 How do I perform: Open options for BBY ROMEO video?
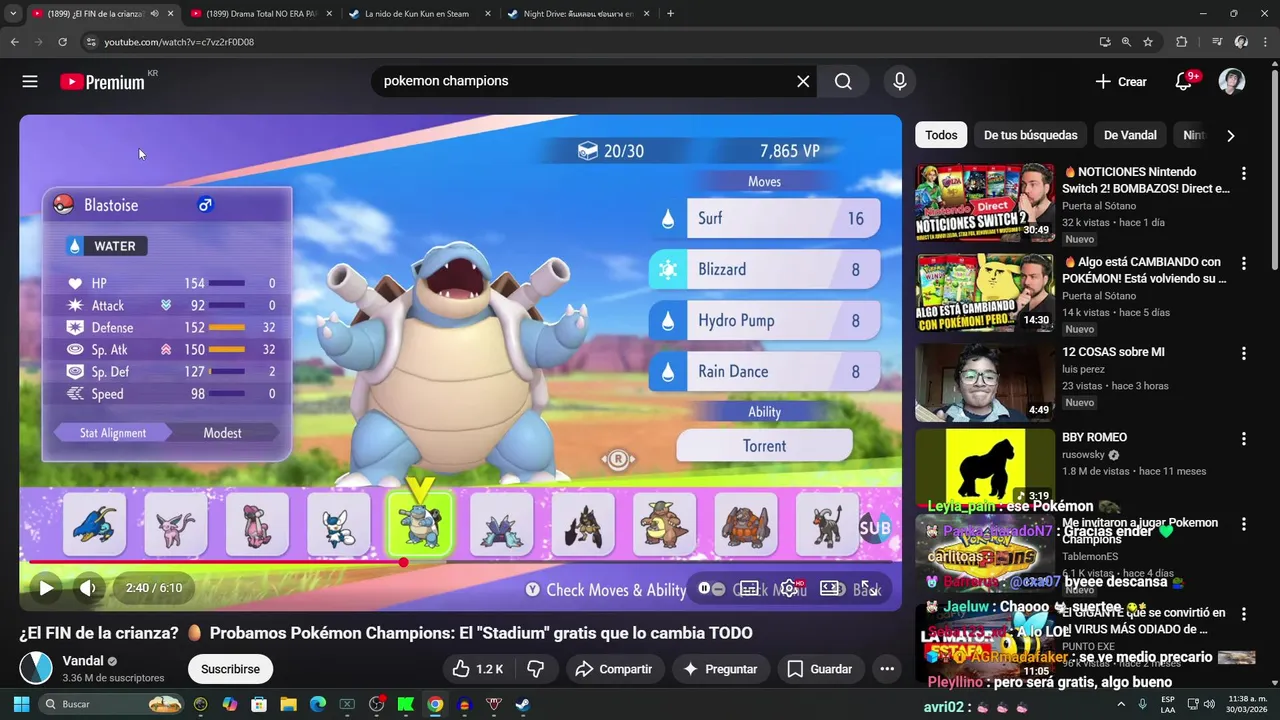1244,438
